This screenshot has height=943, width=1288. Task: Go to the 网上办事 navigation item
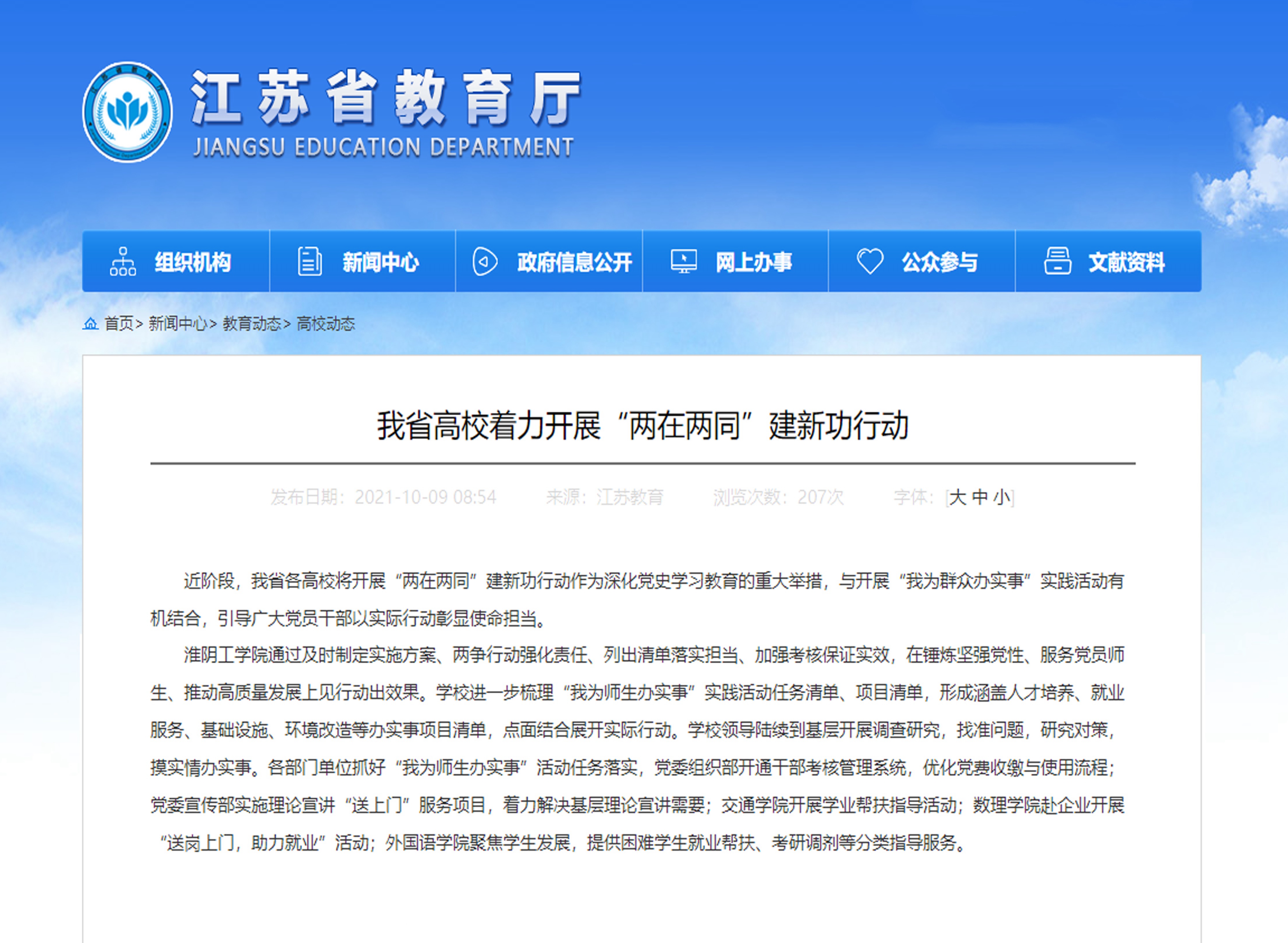pos(736,261)
